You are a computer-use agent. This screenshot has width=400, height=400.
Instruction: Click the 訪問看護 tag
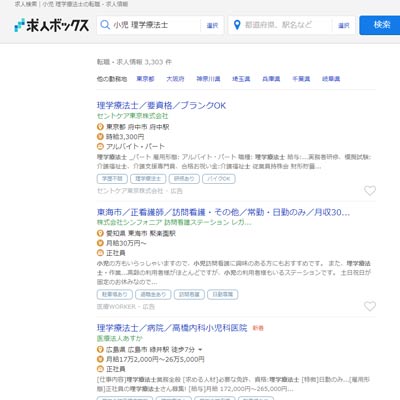pos(189,294)
